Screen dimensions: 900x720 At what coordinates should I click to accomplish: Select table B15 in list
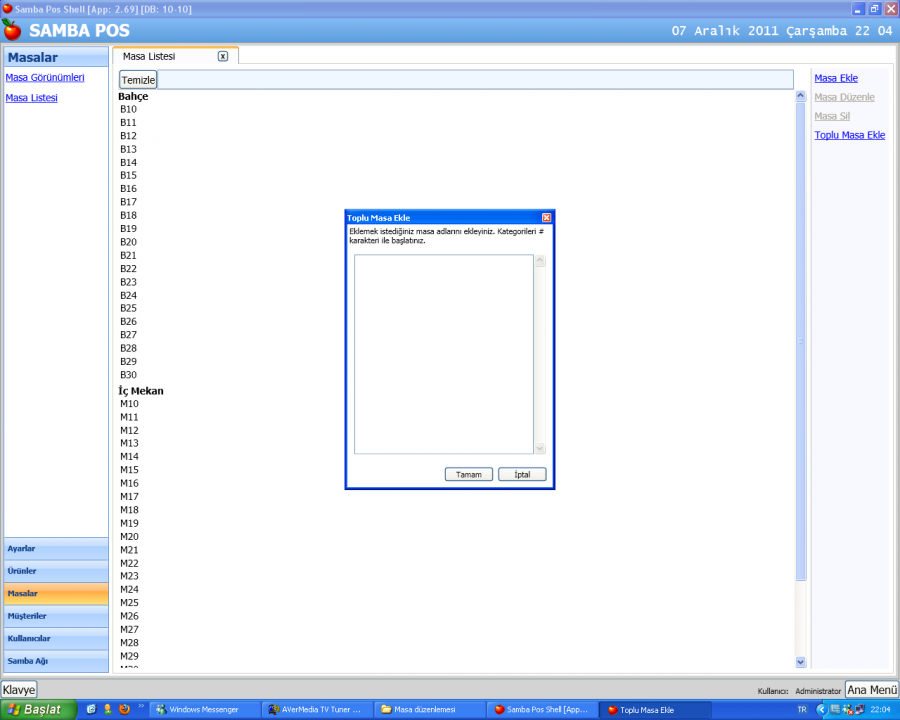click(129, 175)
